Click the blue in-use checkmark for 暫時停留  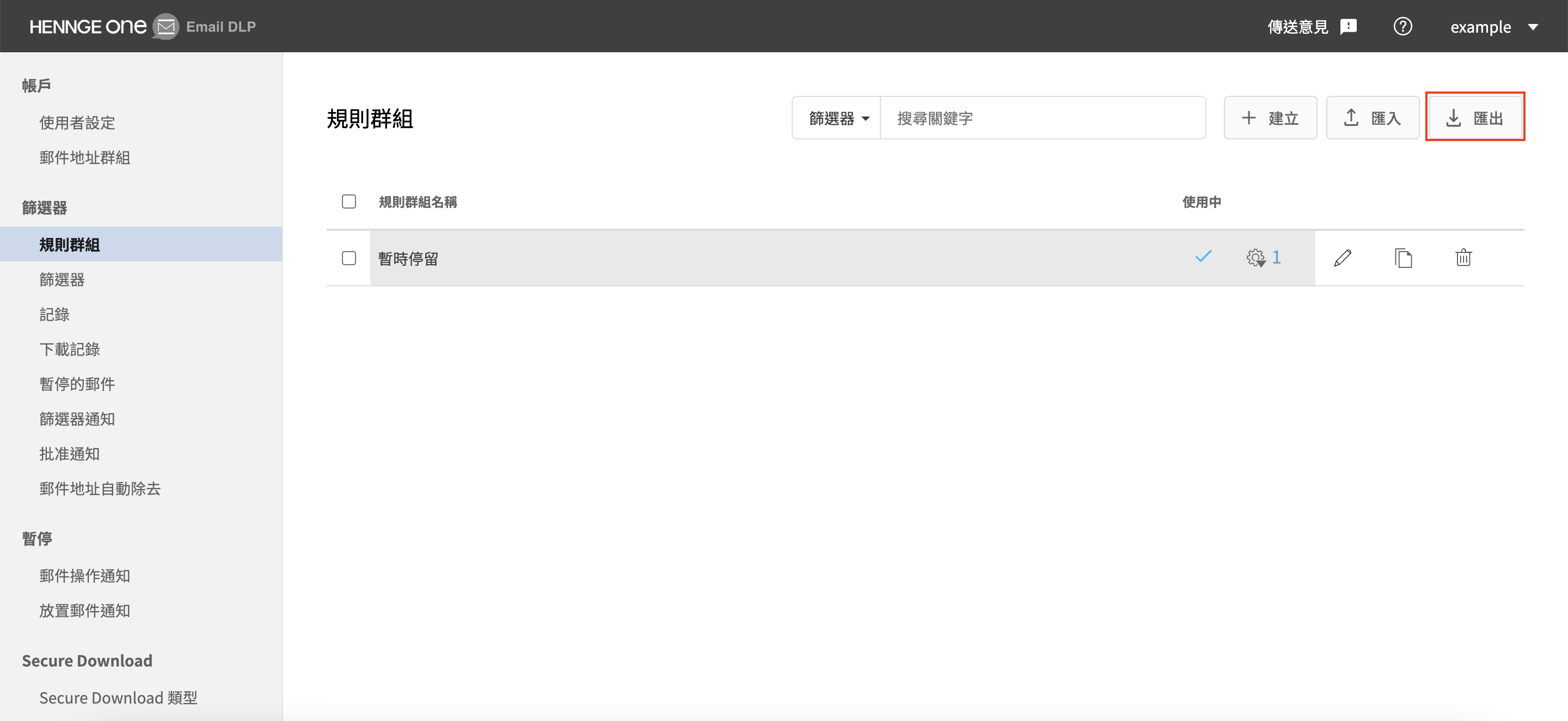click(1203, 256)
